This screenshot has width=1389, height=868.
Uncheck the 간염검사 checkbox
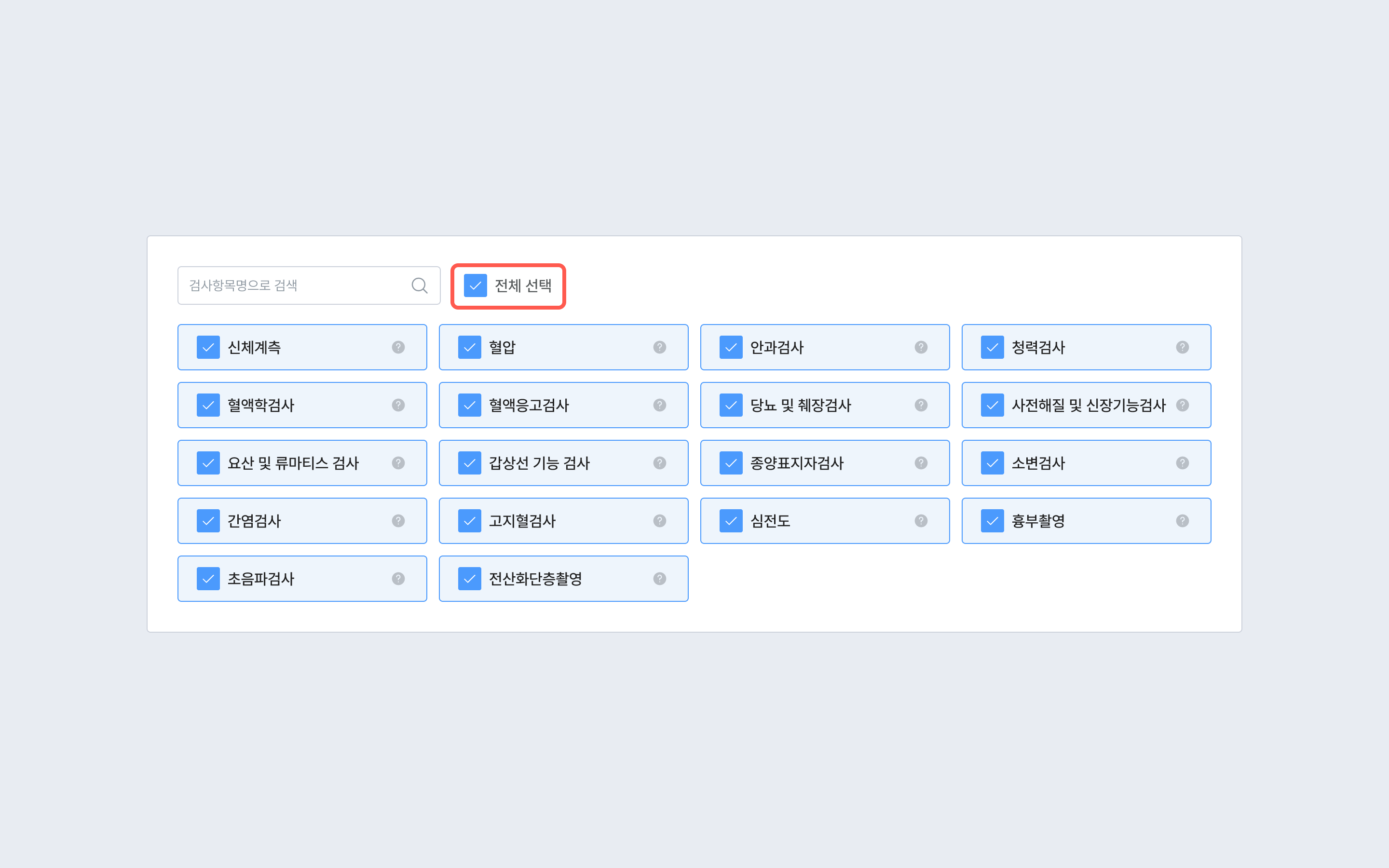click(x=208, y=521)
